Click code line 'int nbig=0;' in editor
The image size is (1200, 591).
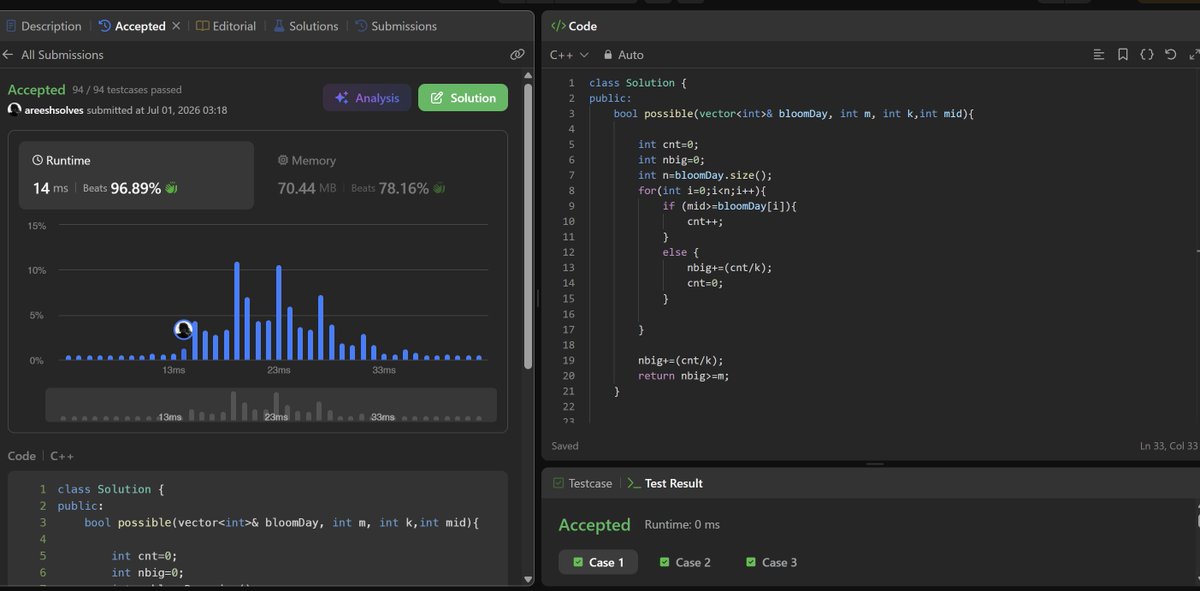672,160
